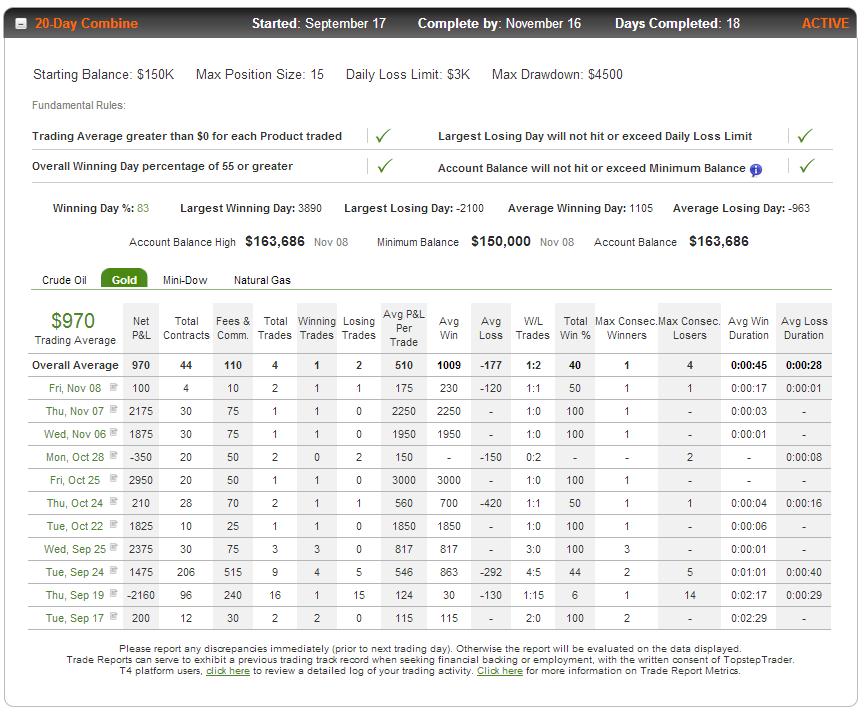Image resolution: width=864 pixels, height=716 pixels.
Task: Click the Total Win % column header
Action: [x=575, y=328]
